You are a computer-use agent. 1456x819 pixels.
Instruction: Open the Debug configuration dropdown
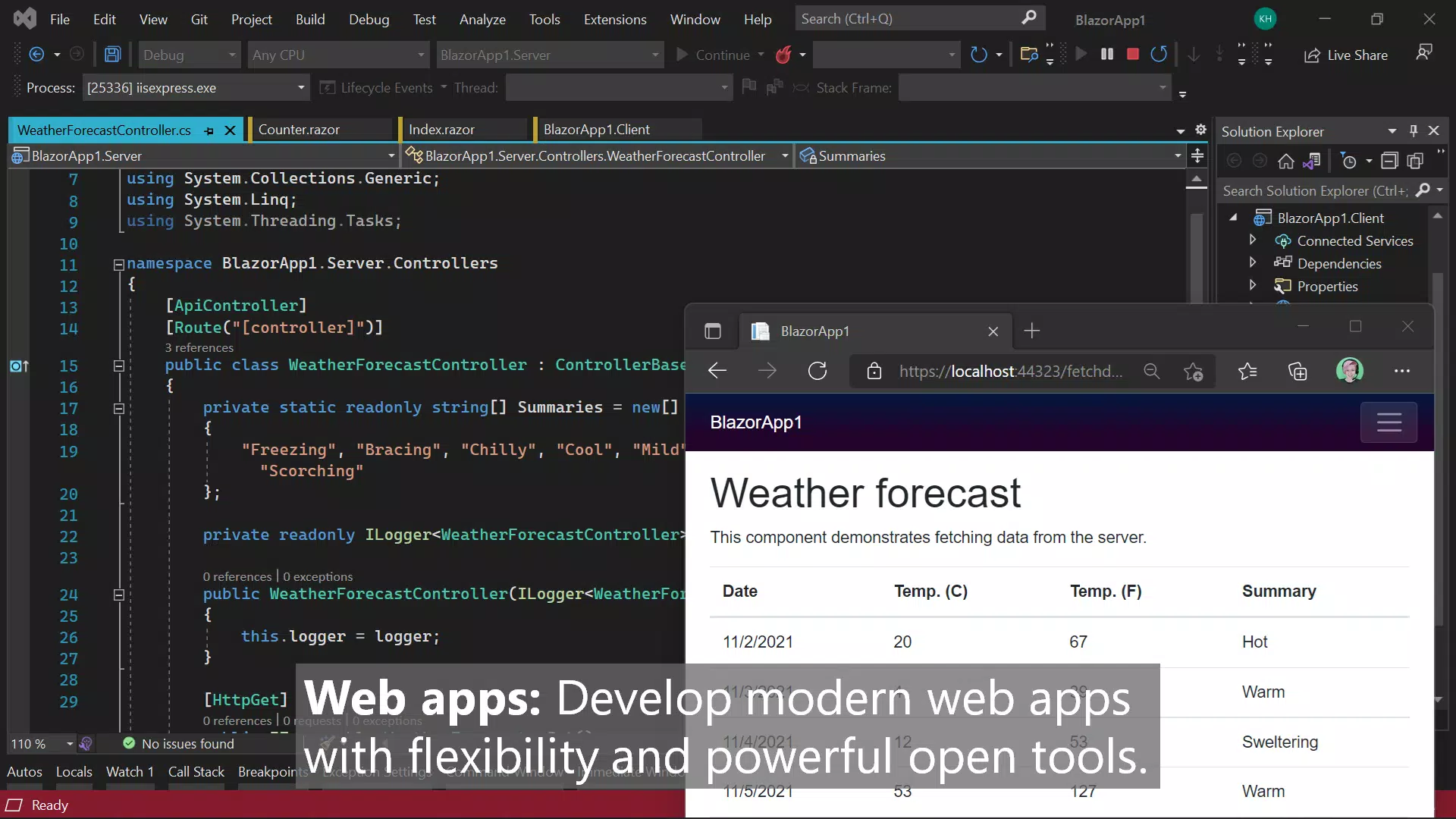tap(189, 55)
